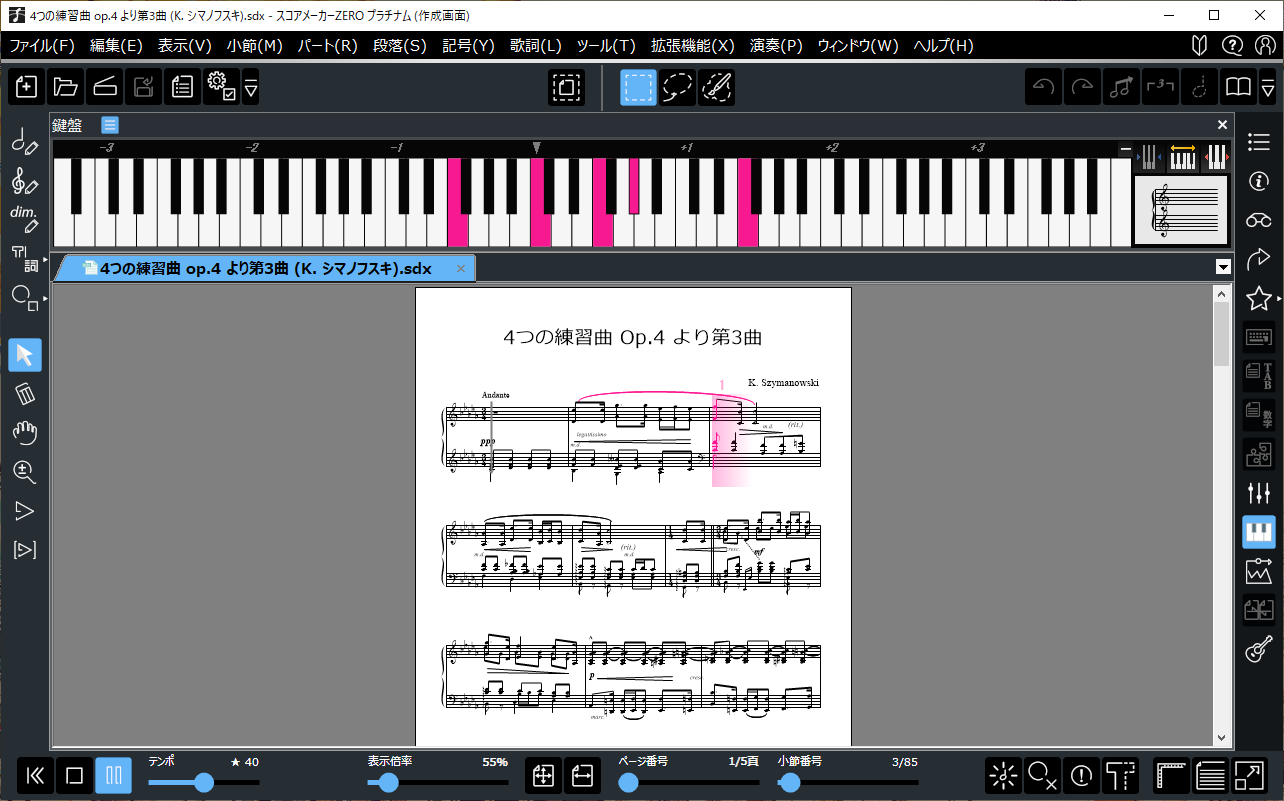The height and width of the screenshot is (801, 1284).
Task: Select the rectangular selection tool
Action: (639, 88)
